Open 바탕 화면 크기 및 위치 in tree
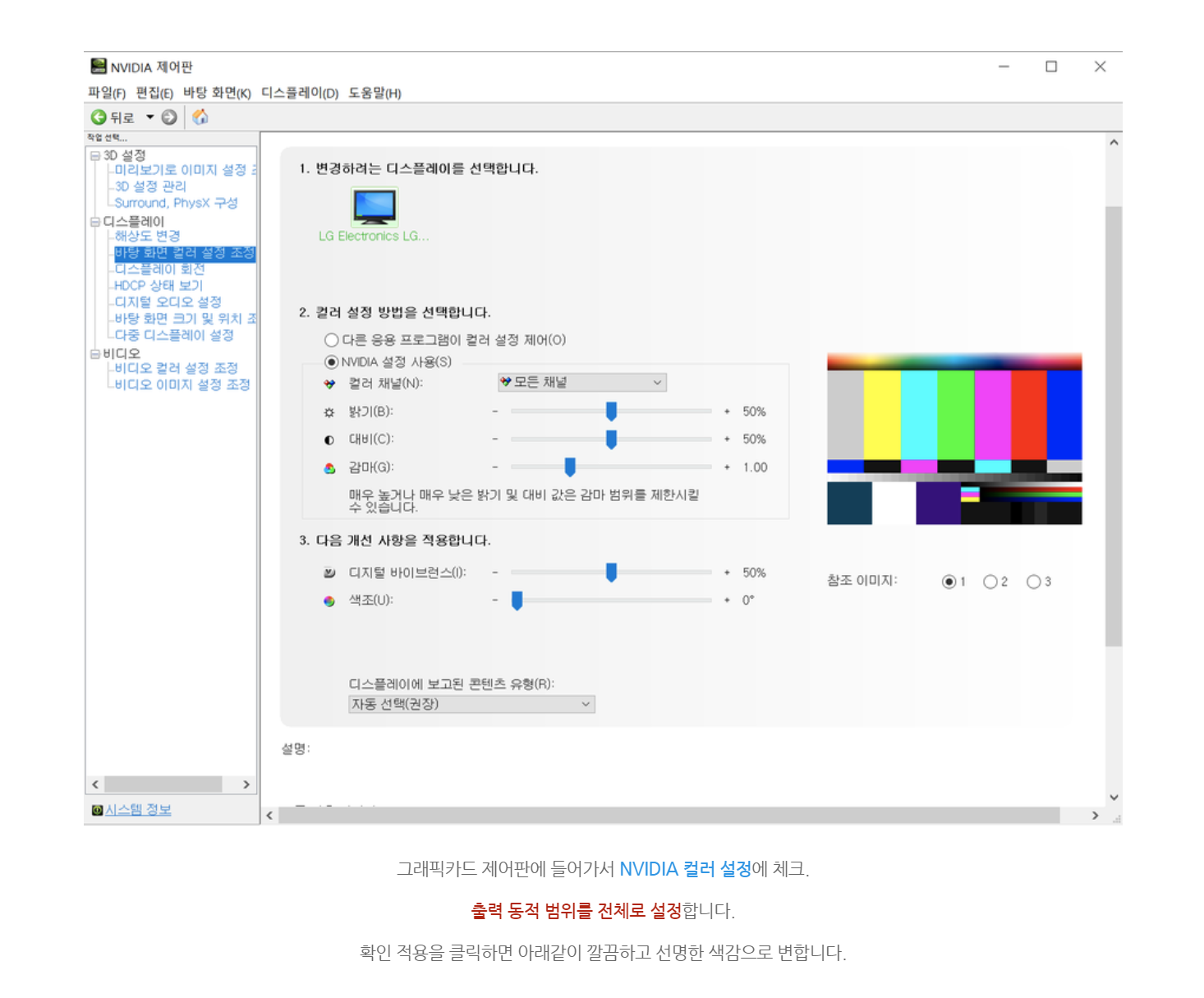This screenshot has height=998, width=1204. [x=186, y=319]
